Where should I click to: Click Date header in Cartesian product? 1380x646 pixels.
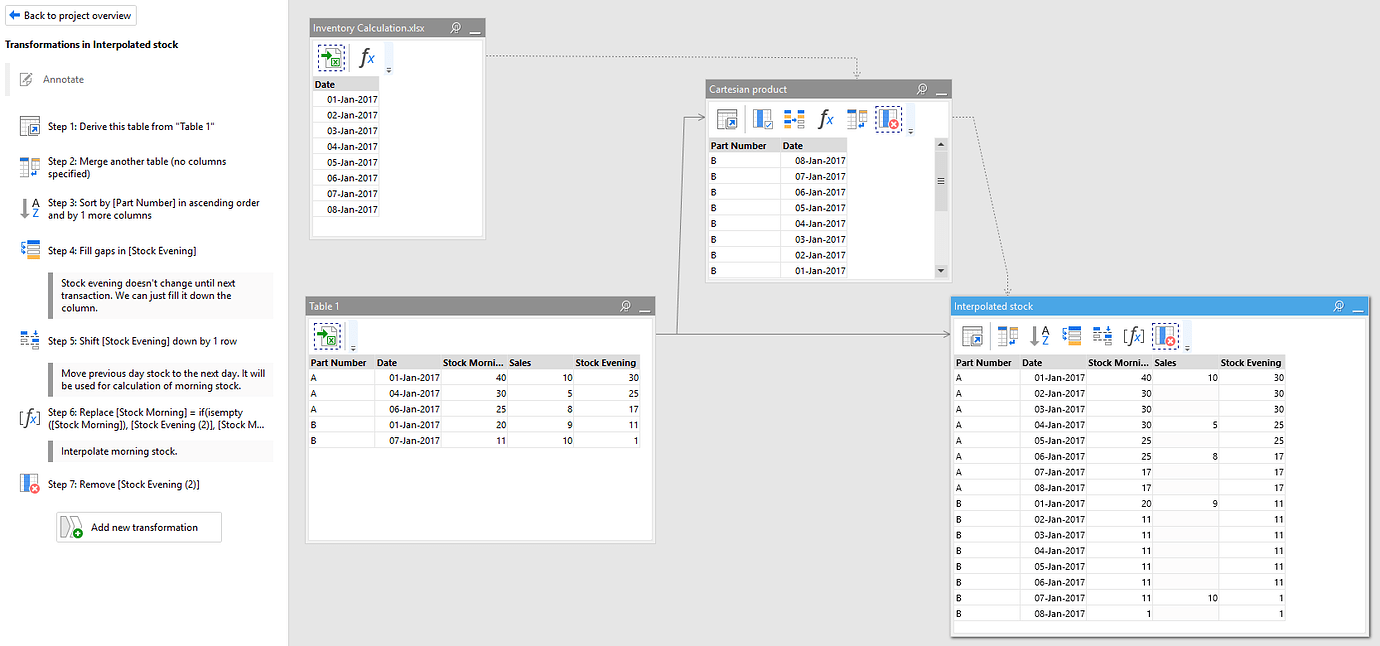pyautogui.click(x=814, y=146)
